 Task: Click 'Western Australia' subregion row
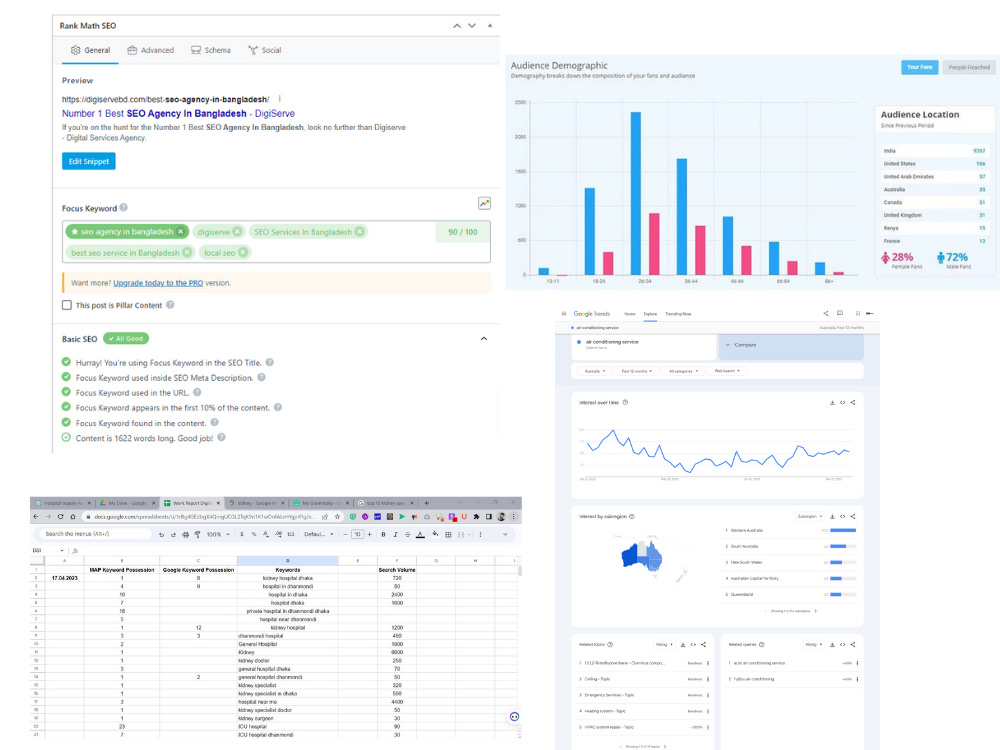(790, 531)
